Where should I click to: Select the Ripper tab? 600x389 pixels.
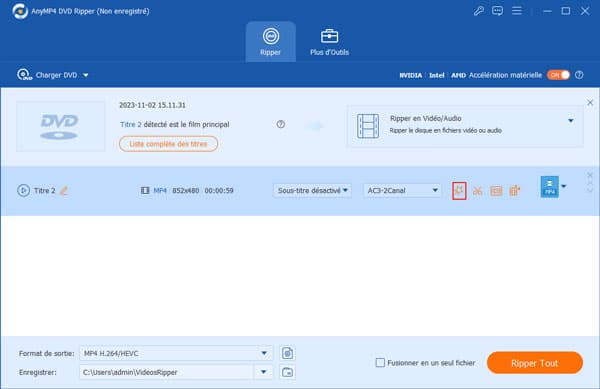271,42
